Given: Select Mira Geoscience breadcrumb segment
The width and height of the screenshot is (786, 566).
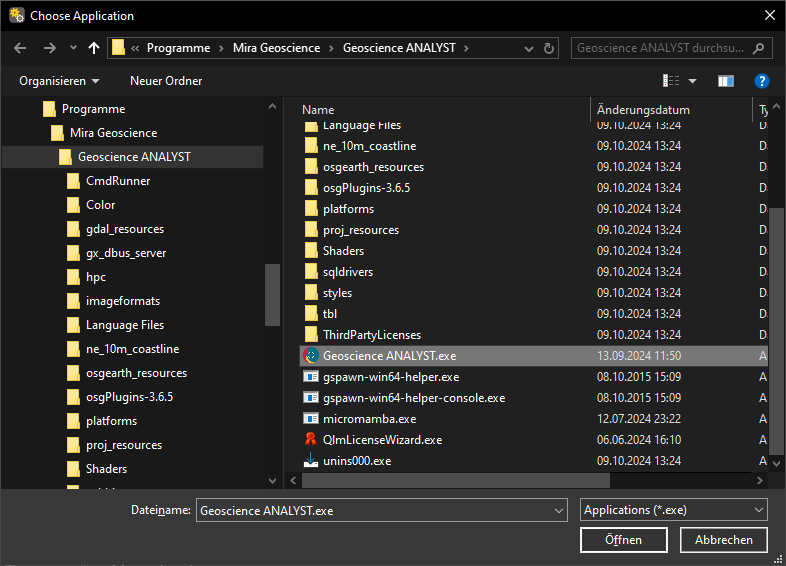Looking at the screenshot, I should pos(276,48).
